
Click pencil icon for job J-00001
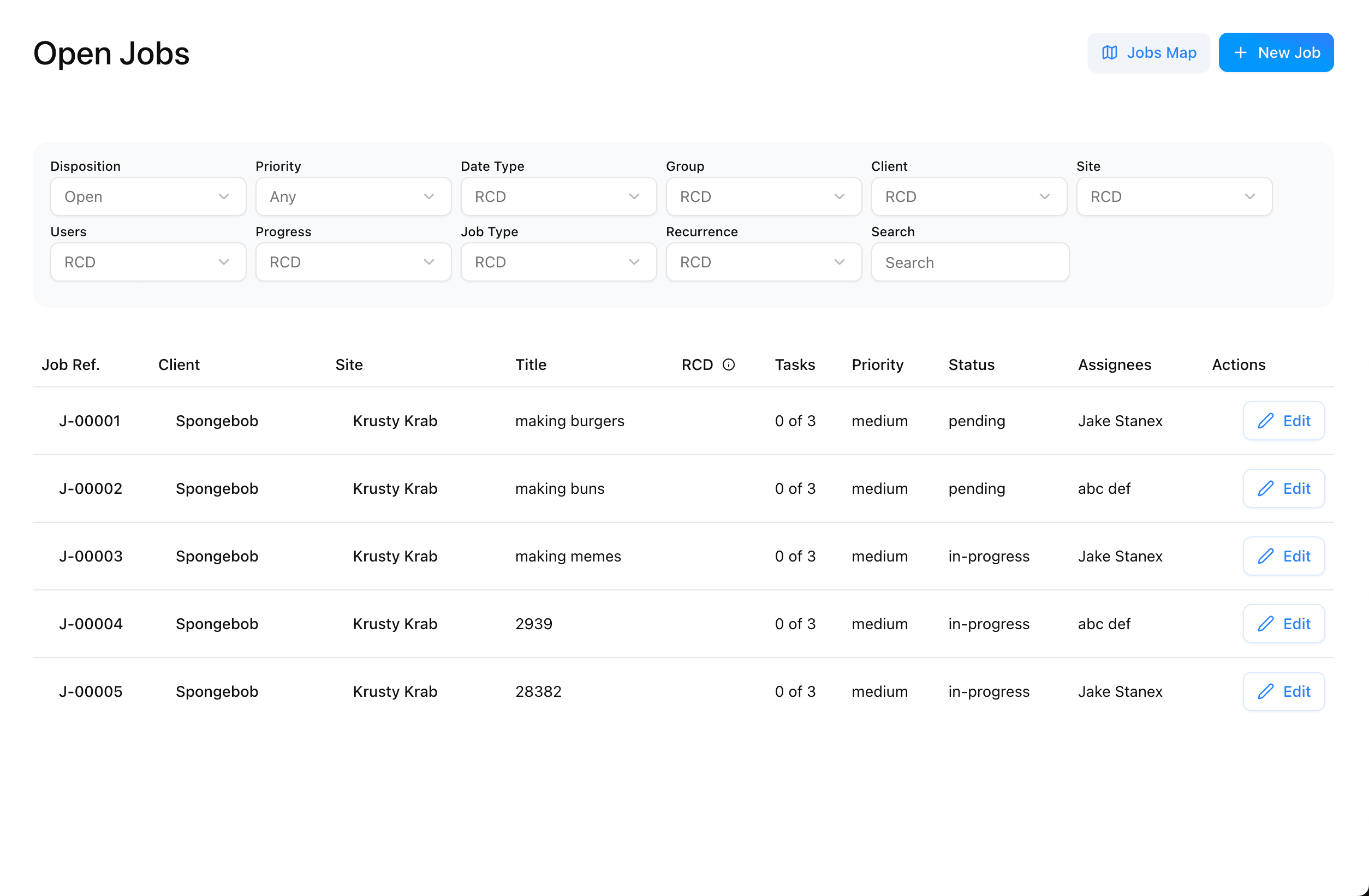point(1265,421)
